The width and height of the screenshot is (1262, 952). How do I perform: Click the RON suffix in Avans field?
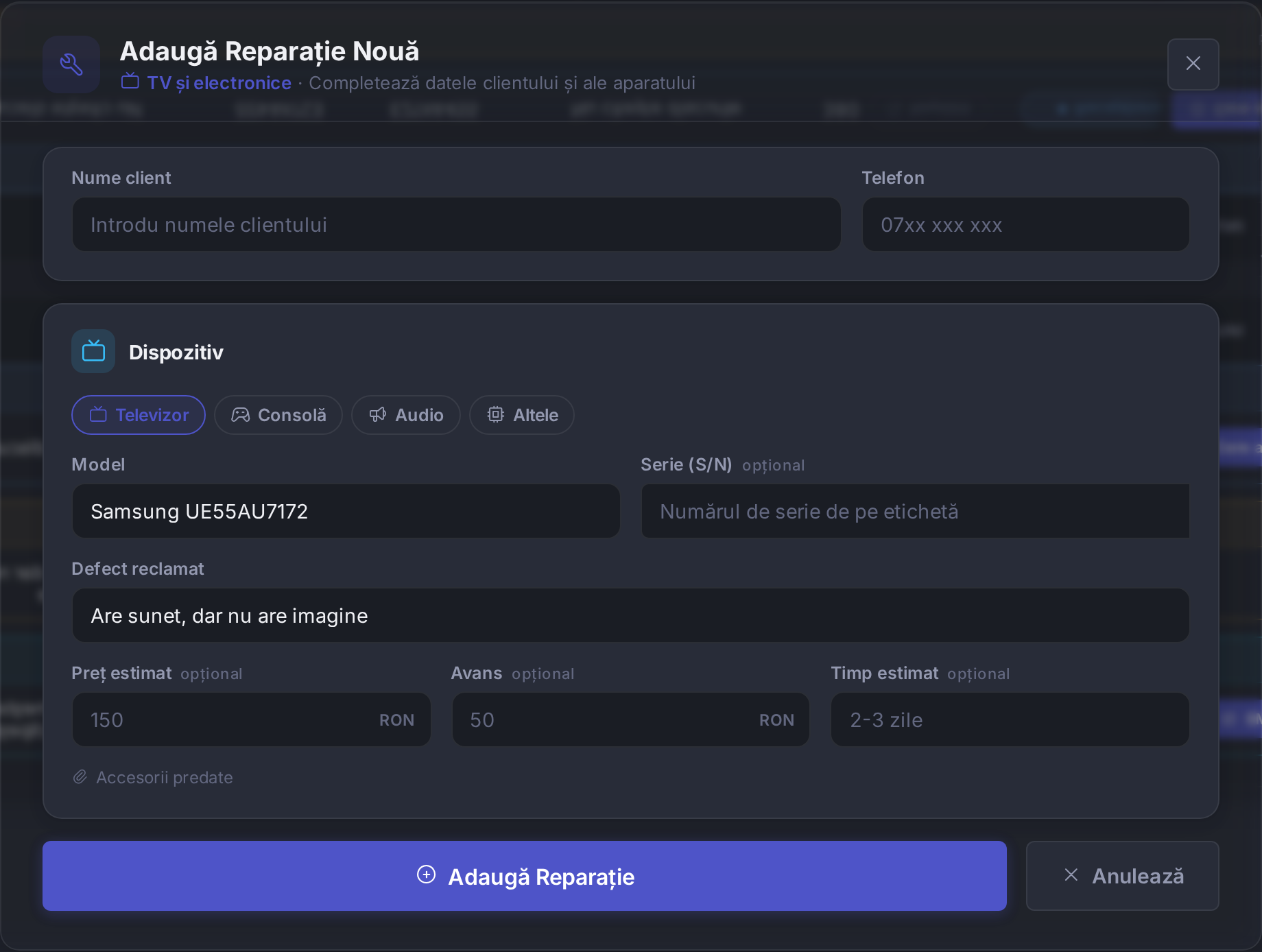776,720
